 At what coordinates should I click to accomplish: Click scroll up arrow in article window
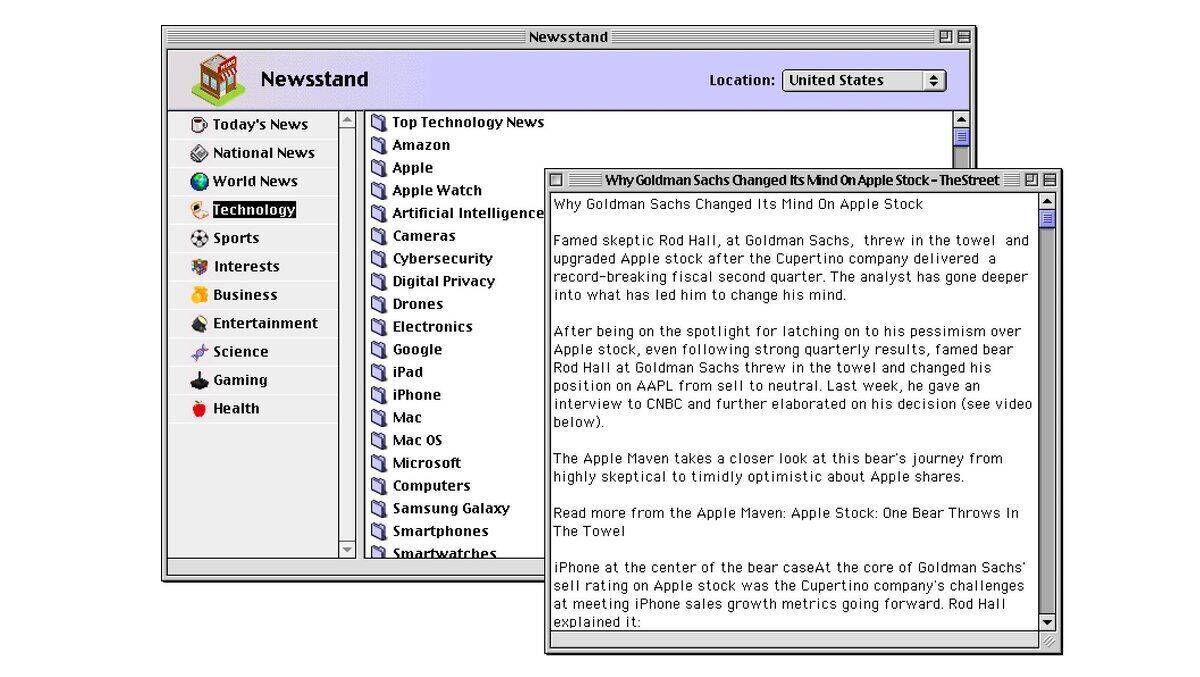point(1047,202)
